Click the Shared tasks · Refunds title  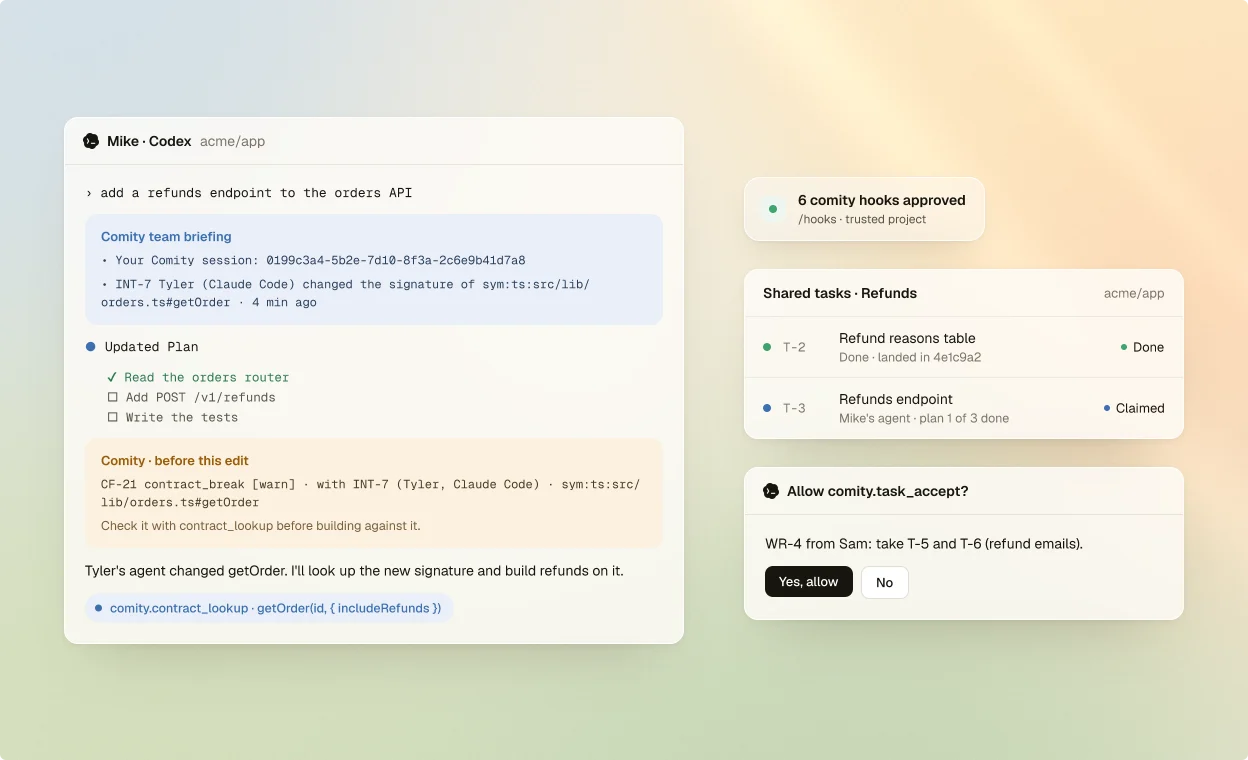point(840,293)
